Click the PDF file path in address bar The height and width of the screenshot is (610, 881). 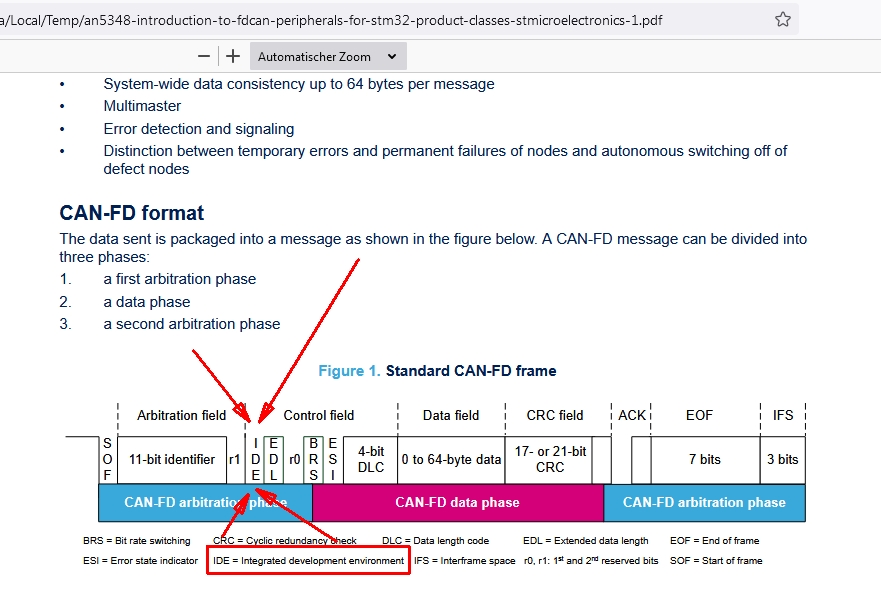pos(330,20)
